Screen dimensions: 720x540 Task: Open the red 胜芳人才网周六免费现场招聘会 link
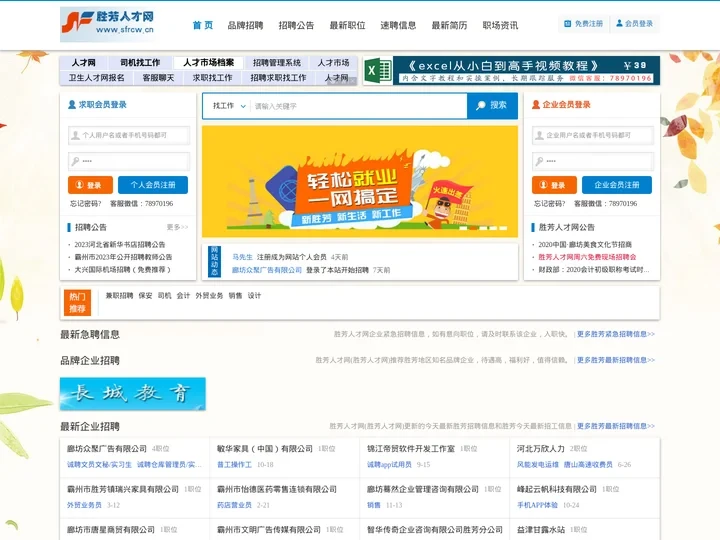click(587, 257)
